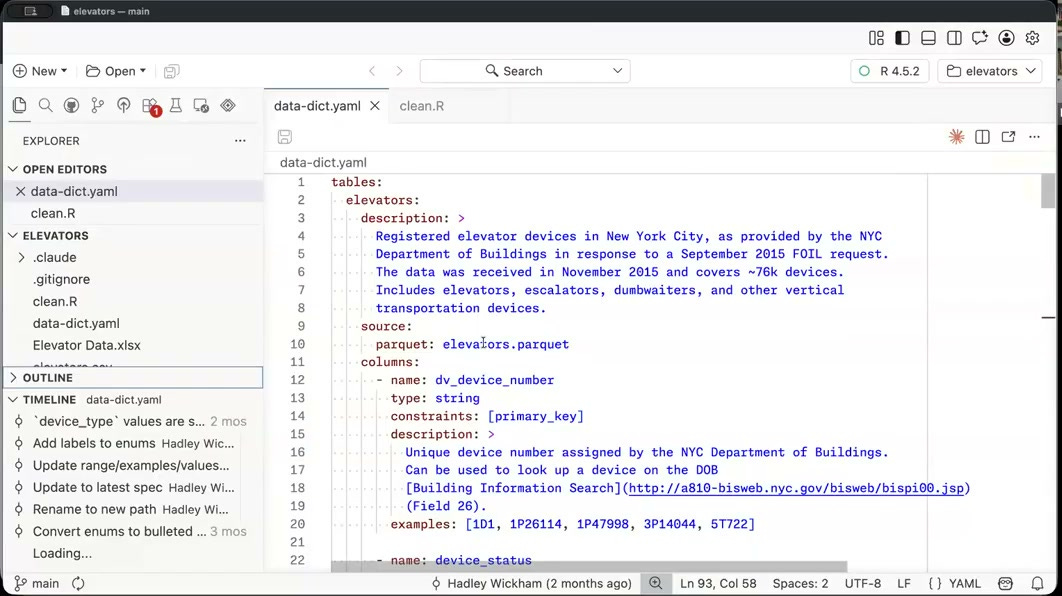Screen dimensions: 1062x596
Task: Open data-dict.yaml in ELEVATORS tree
Action: [76, 324]
